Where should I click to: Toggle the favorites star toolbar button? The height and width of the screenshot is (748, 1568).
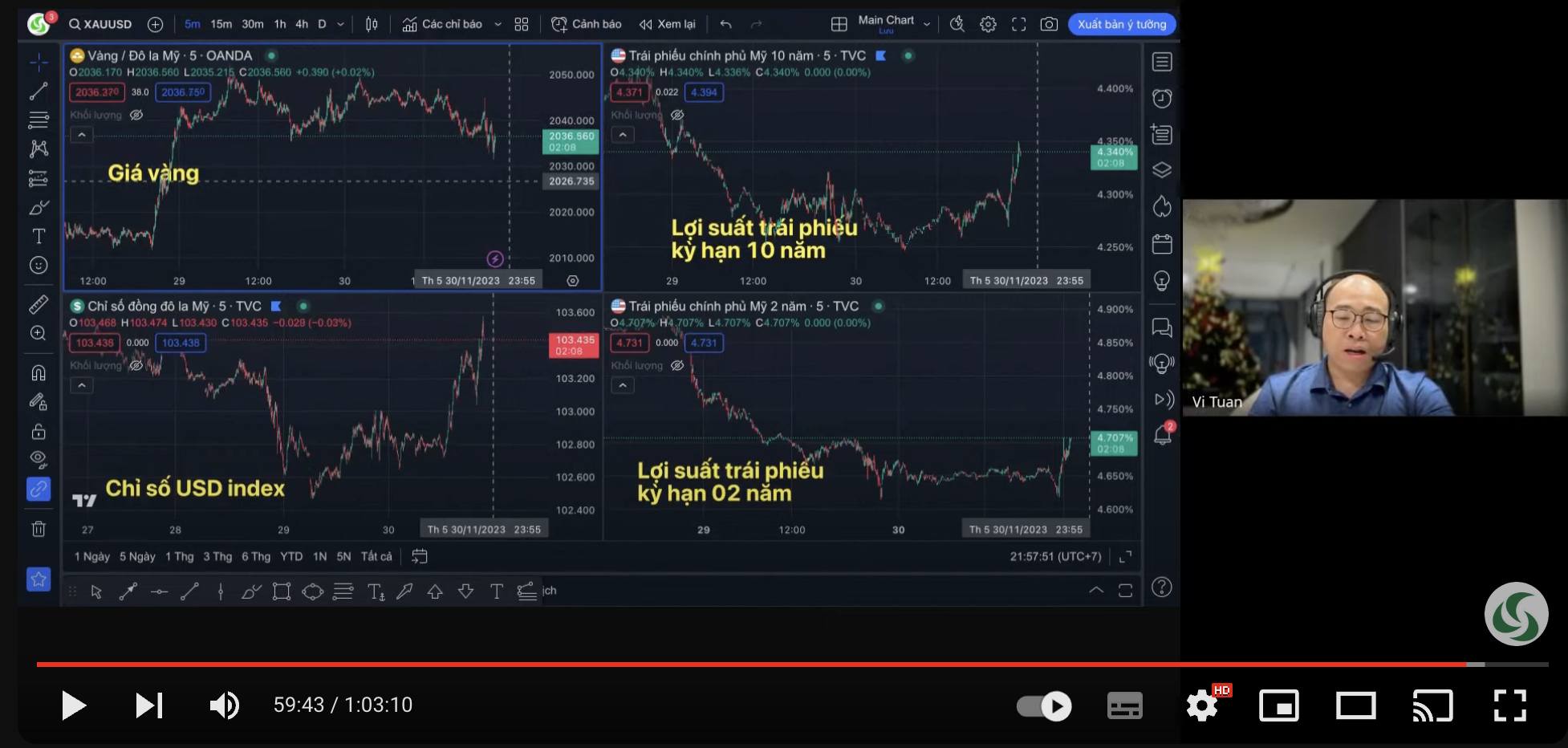coord(39,579)
